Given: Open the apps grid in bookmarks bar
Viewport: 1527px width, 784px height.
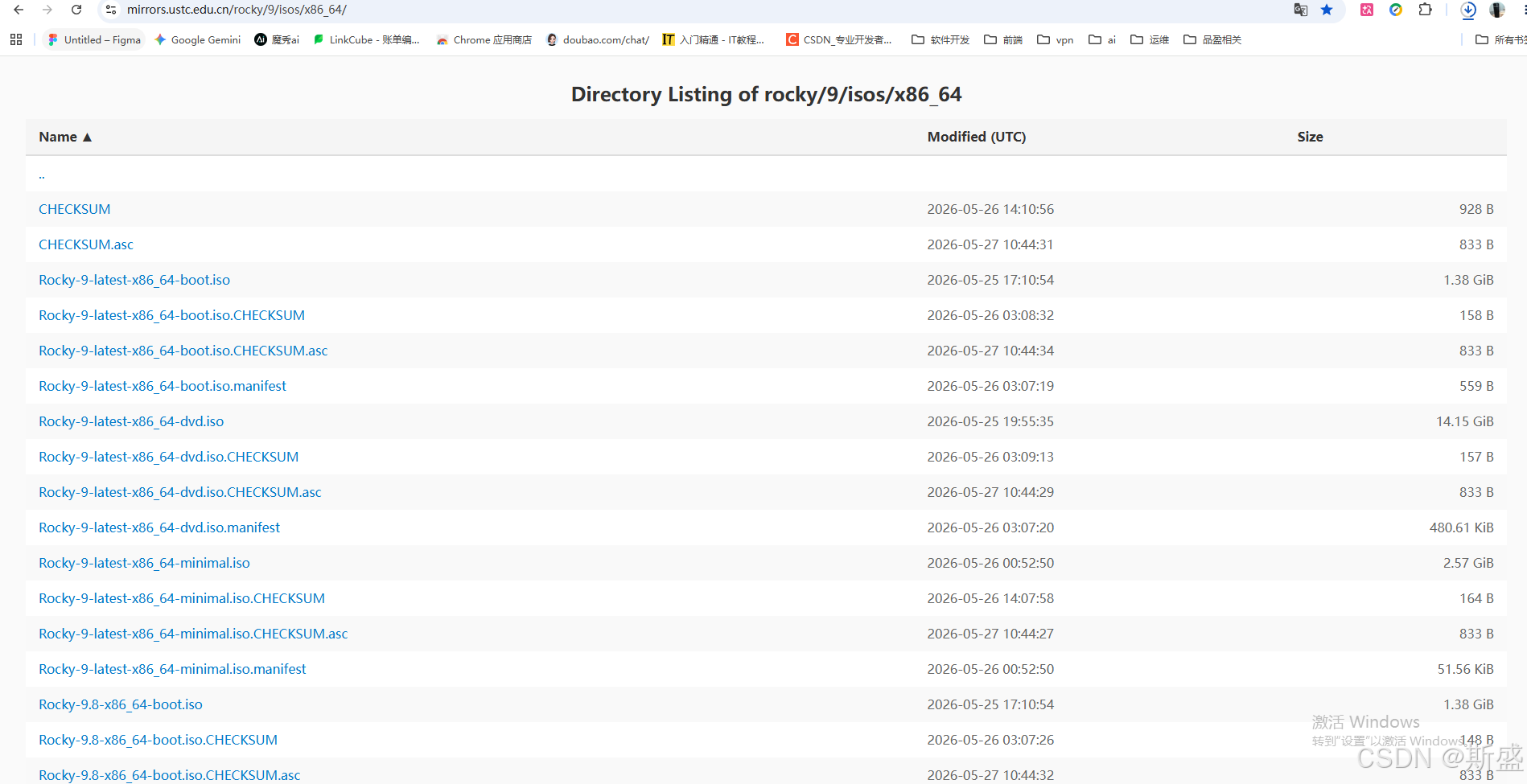Looking at the screenshot, I should [16, 39].
